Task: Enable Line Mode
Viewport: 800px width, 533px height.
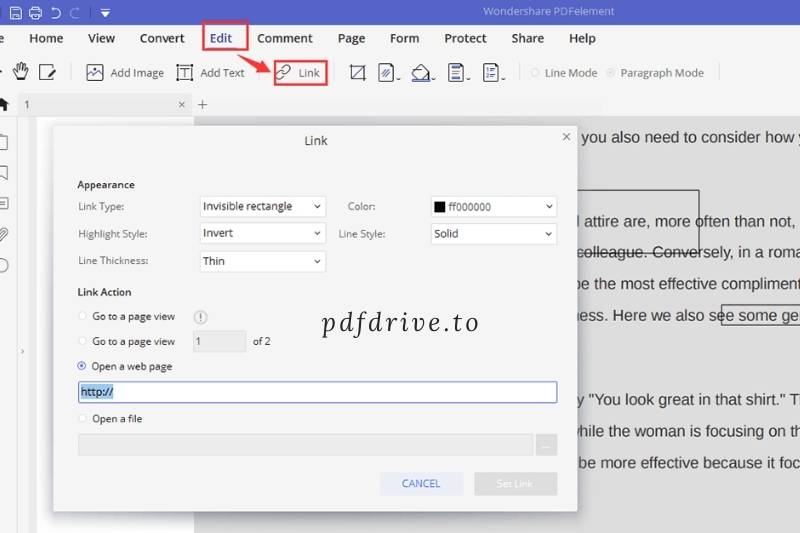Action: (564, 73)
